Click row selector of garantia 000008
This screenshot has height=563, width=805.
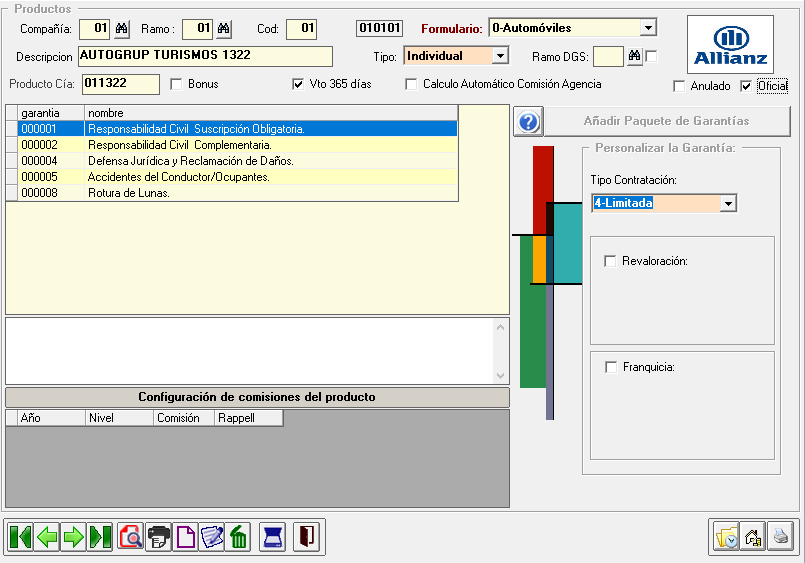(11, 192)
